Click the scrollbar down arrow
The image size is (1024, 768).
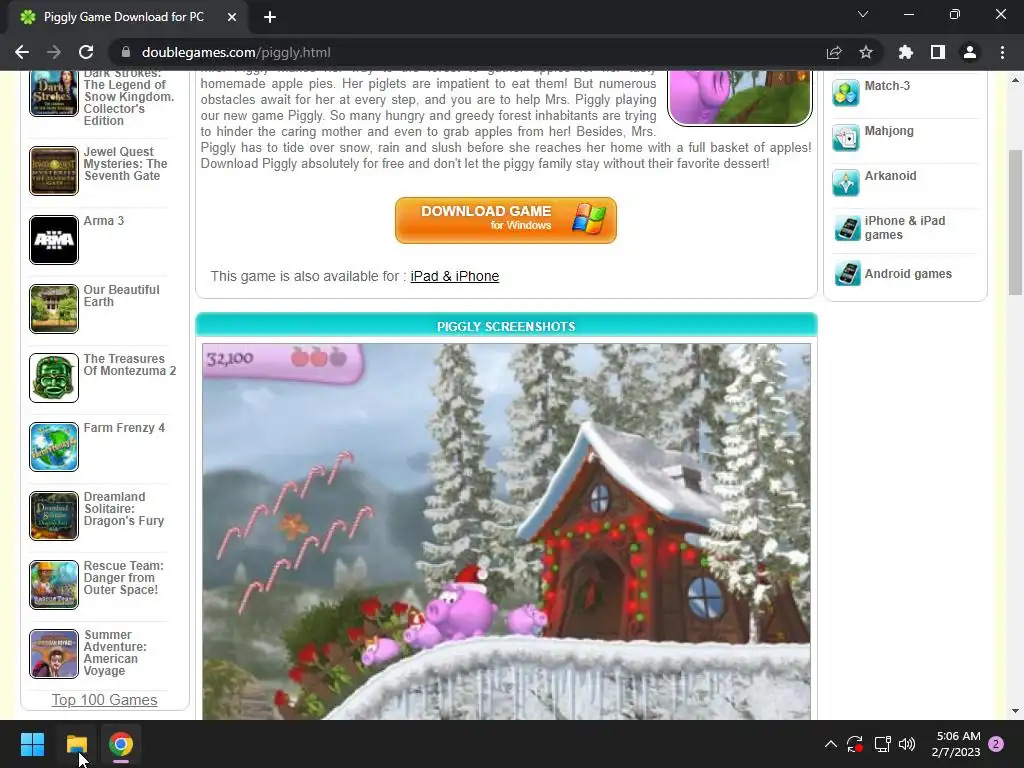[x=1015, y=711]
